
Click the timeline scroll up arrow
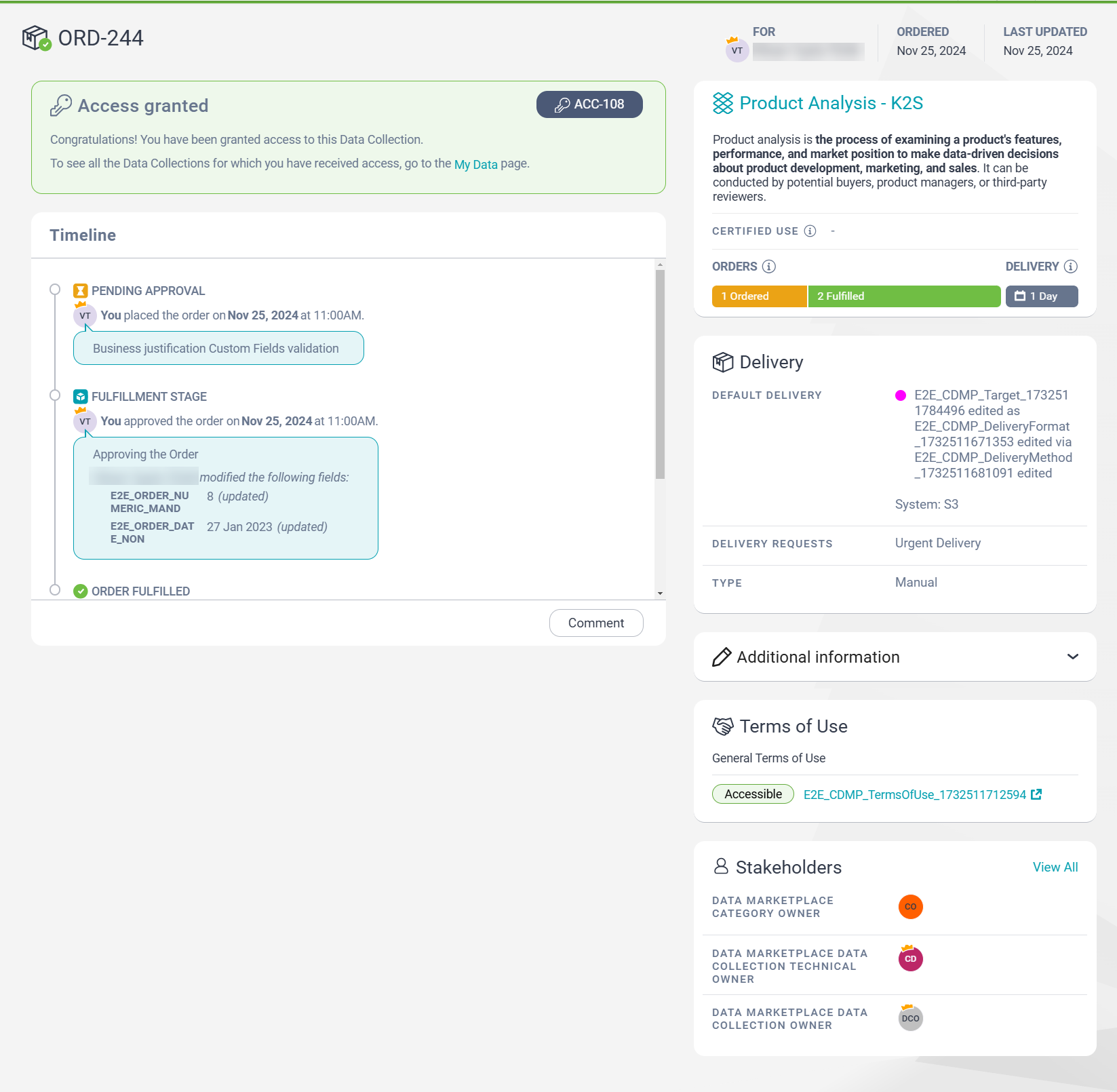(x=660, y=265)
